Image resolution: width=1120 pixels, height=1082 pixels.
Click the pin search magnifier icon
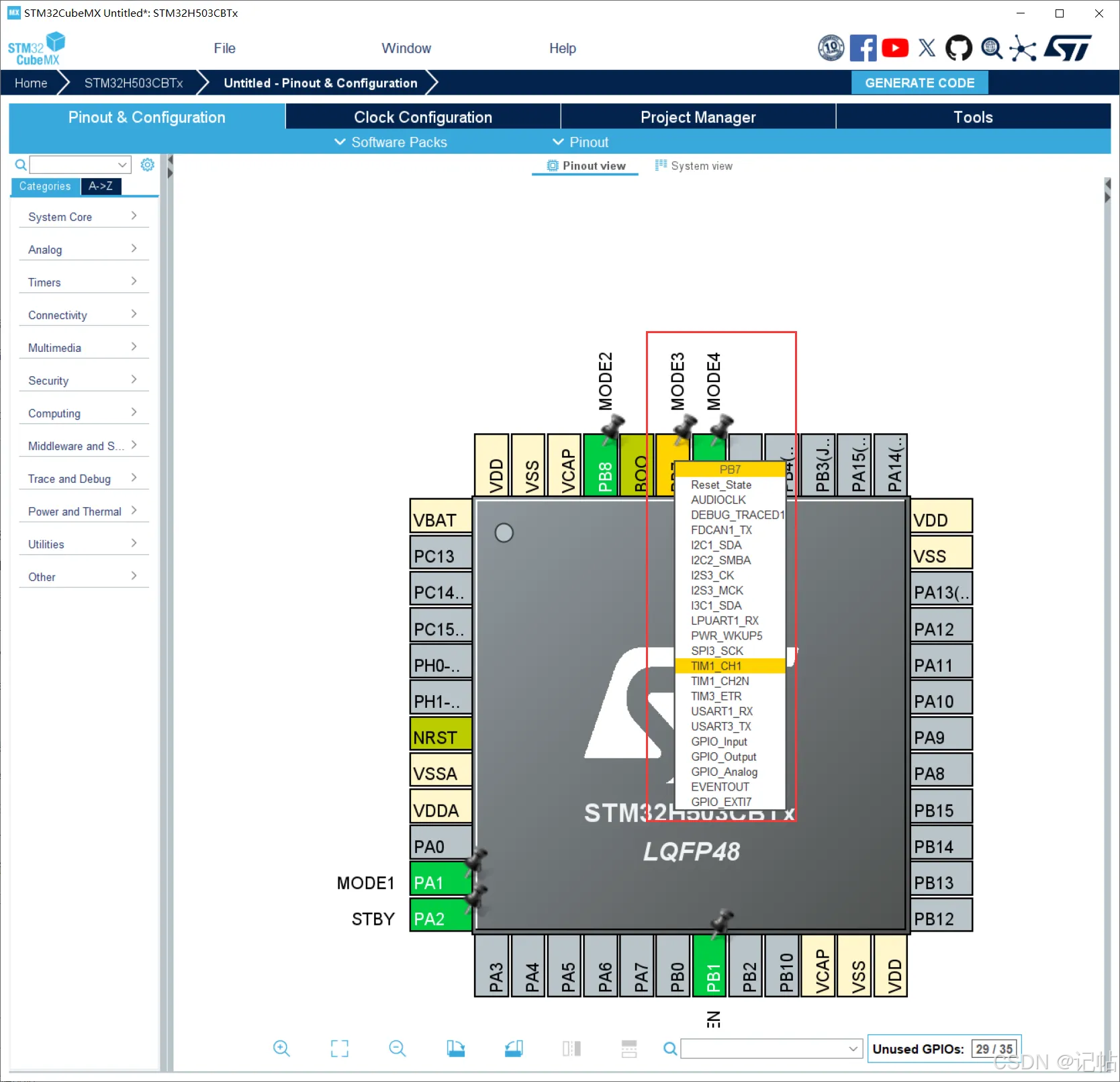point(670,1048)
